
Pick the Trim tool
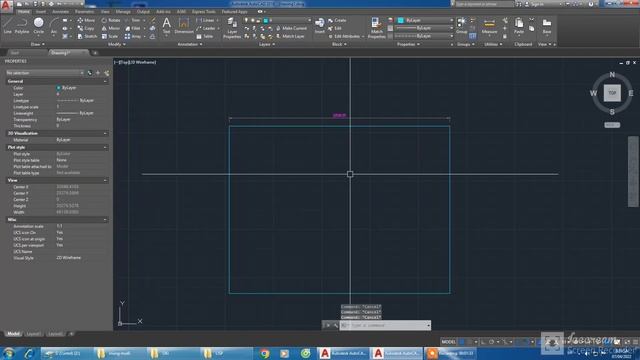[x=133, y=20]
